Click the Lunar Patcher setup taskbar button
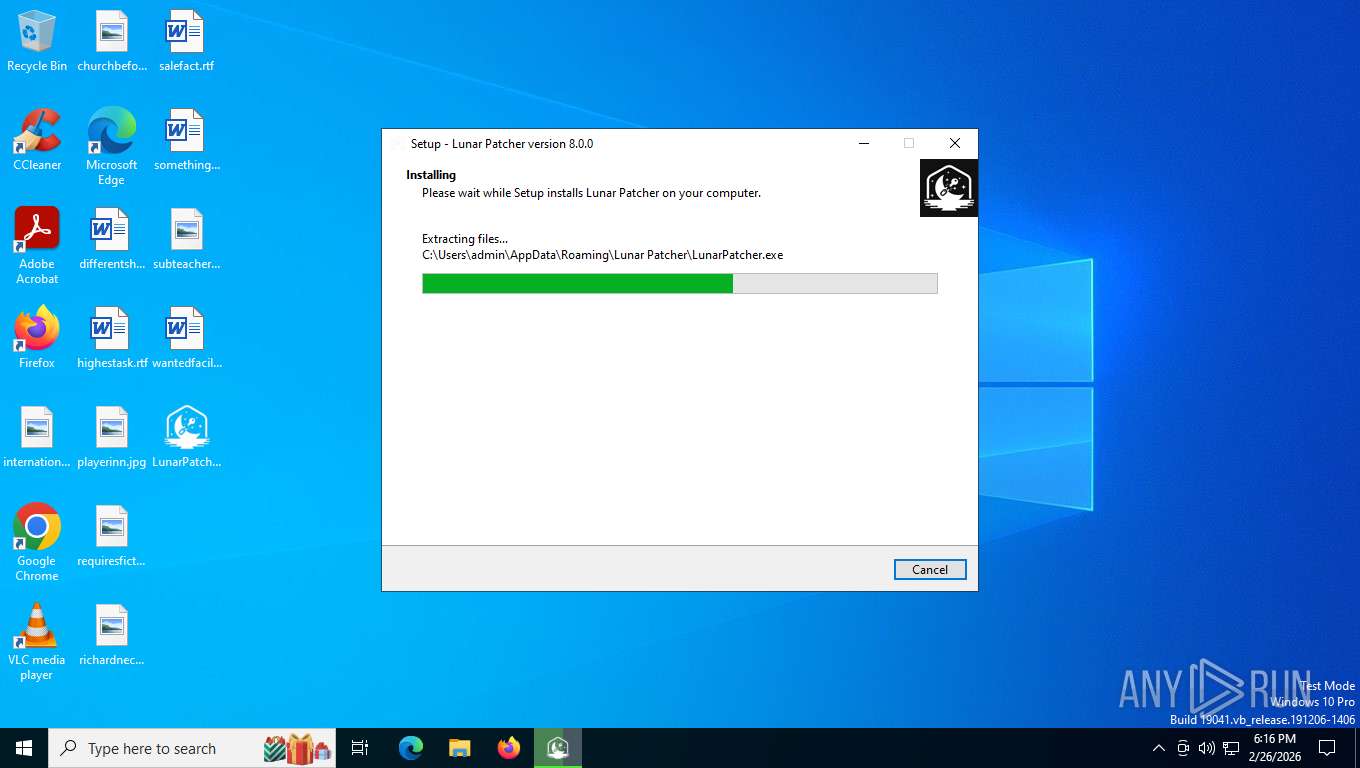 [x=558, y=748]
